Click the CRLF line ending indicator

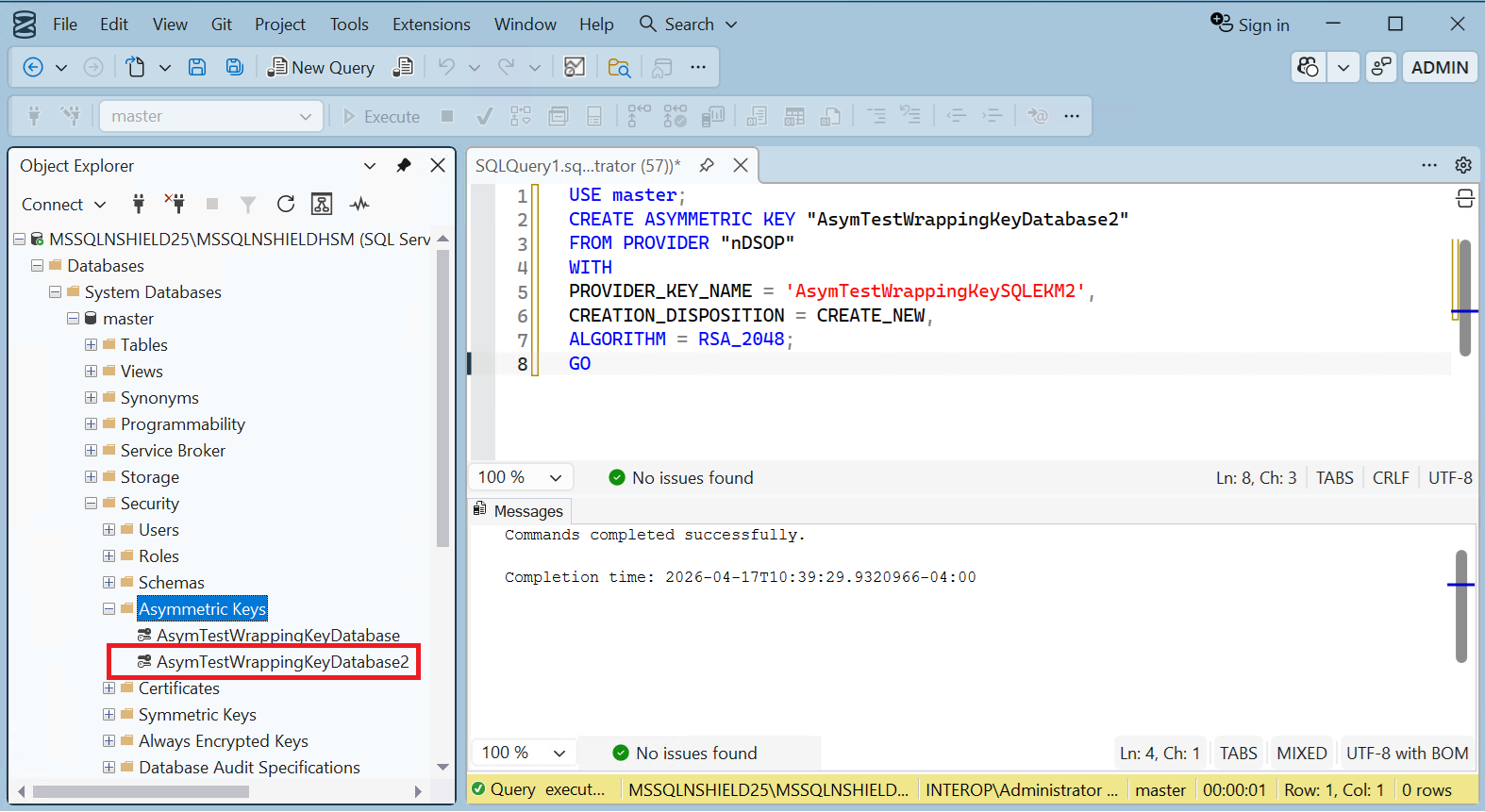tap(1391, 477)
